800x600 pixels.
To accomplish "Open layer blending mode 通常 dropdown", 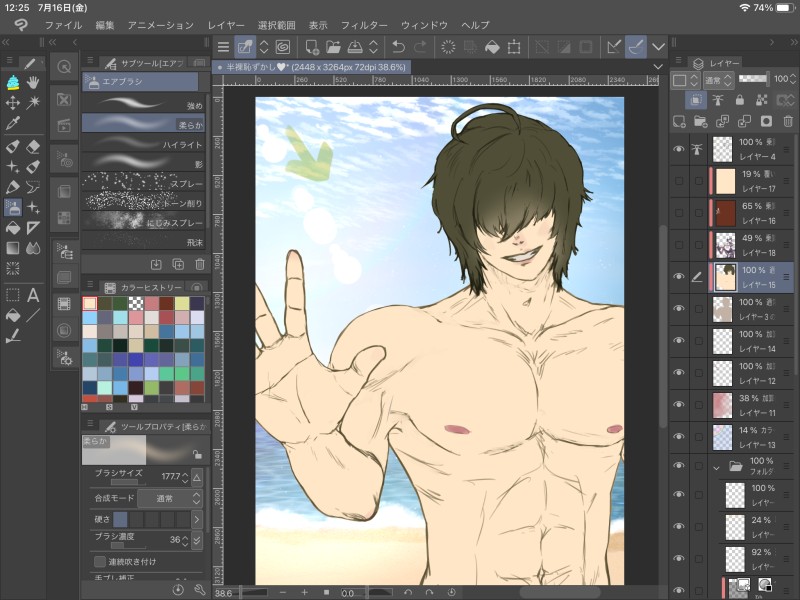I will coord(718,80).
